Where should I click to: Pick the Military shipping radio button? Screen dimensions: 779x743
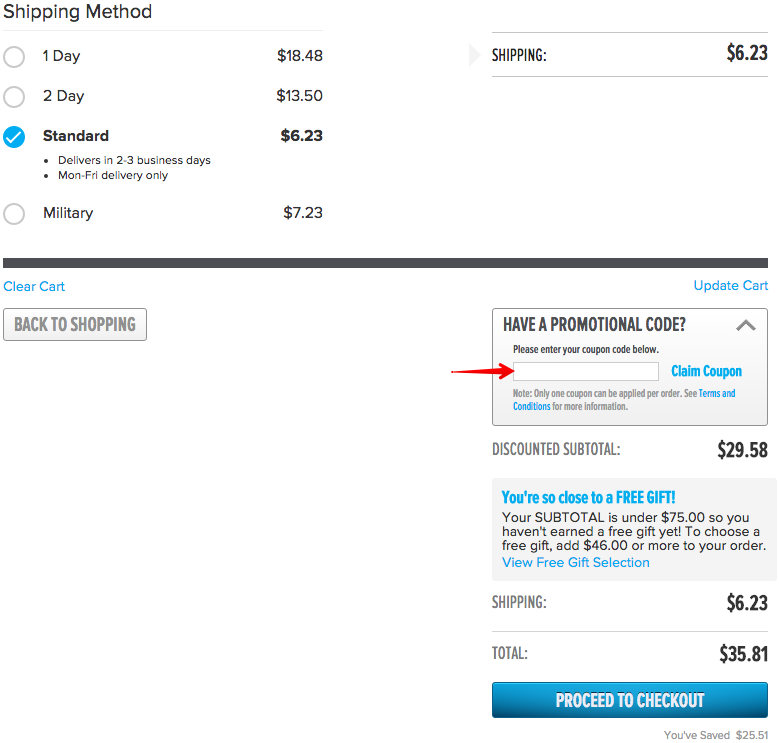click(14, 214)
